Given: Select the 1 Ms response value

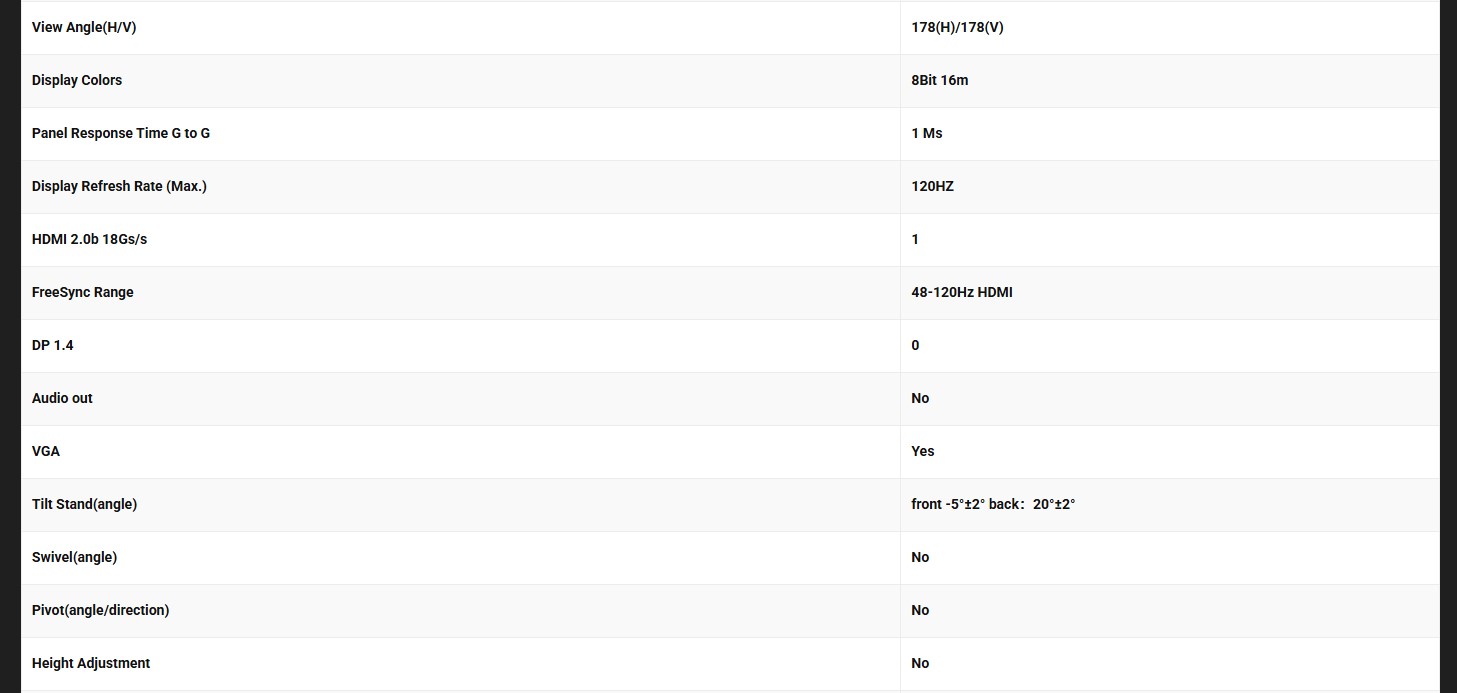Looking at the screenshot, I should [x=927, y=133].
